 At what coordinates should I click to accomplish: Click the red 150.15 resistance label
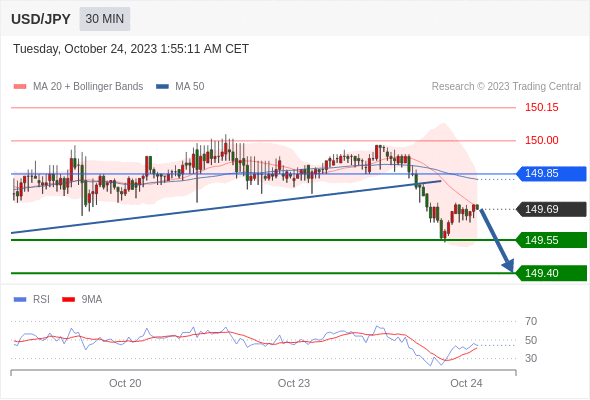pyautogui.click(x=542, y=108)
